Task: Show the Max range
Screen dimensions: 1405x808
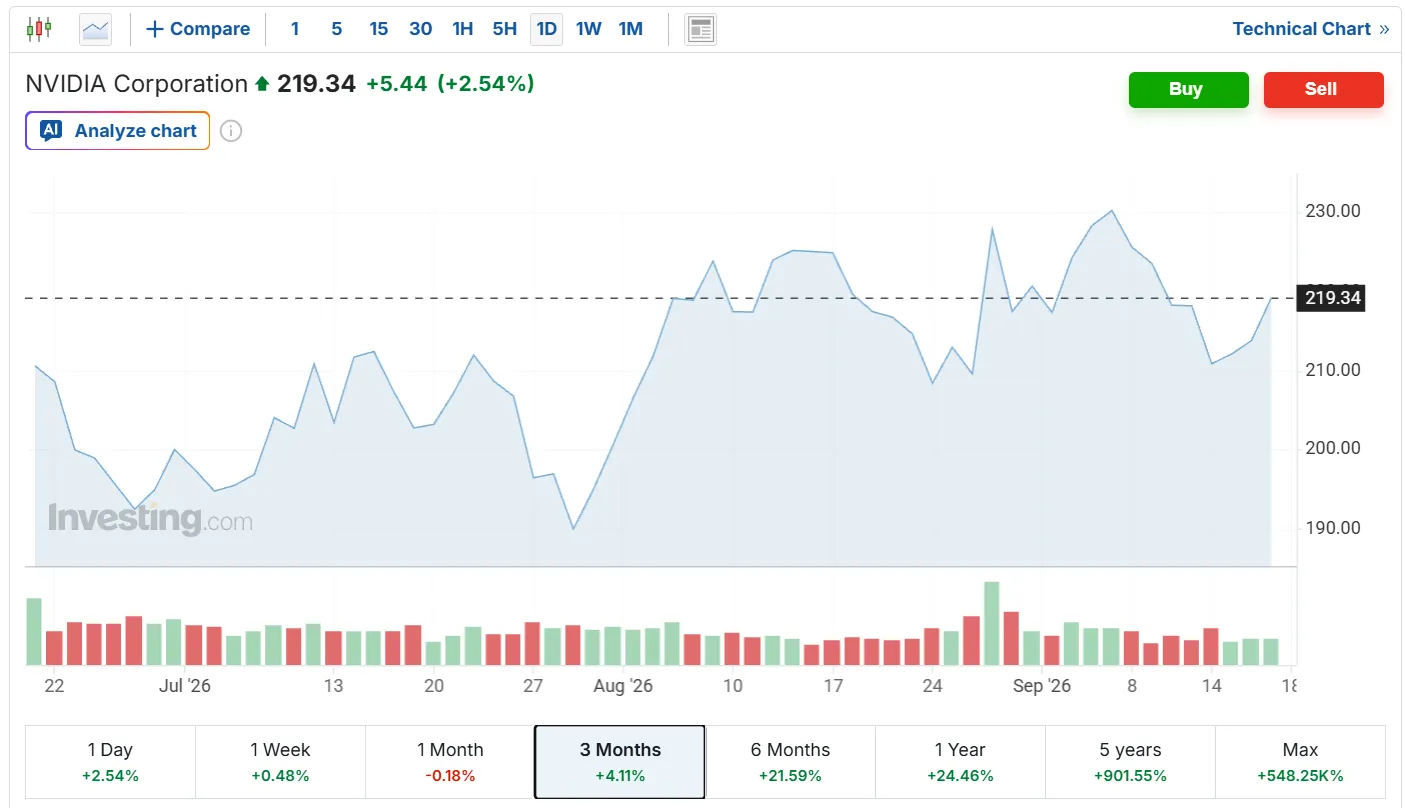Action: tap(1300, 762)
